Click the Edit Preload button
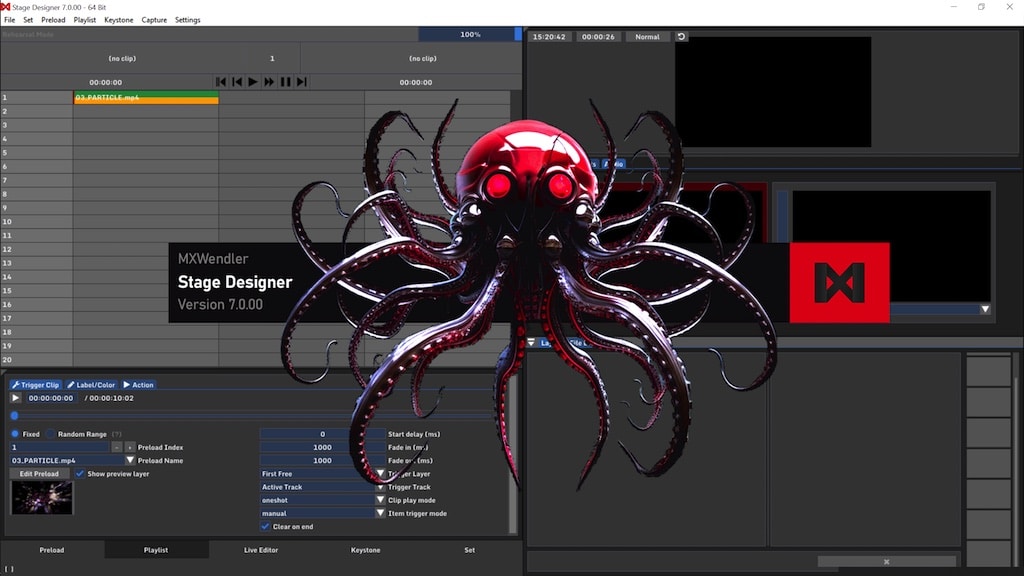The image size is (1024, 576). pos(40,474)
